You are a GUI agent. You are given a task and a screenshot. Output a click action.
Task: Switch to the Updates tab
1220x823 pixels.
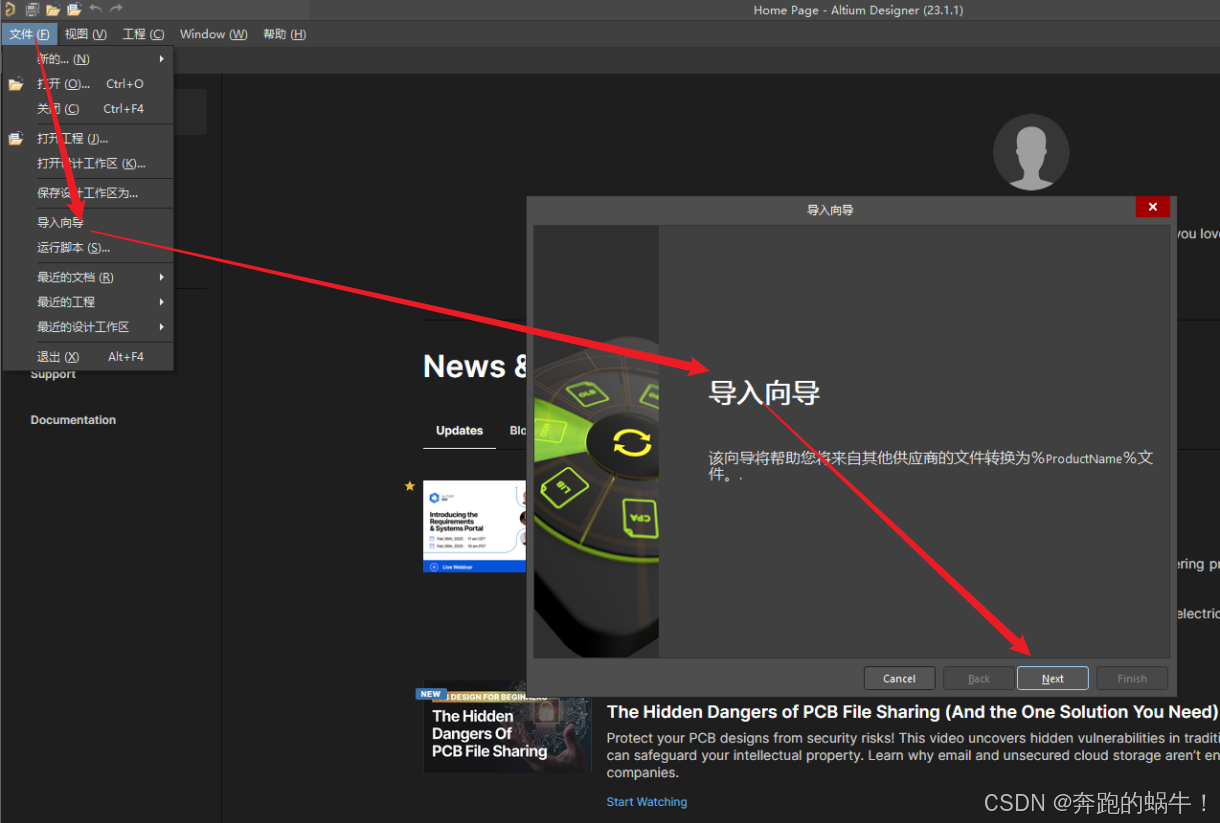click(x=459, y=431)
